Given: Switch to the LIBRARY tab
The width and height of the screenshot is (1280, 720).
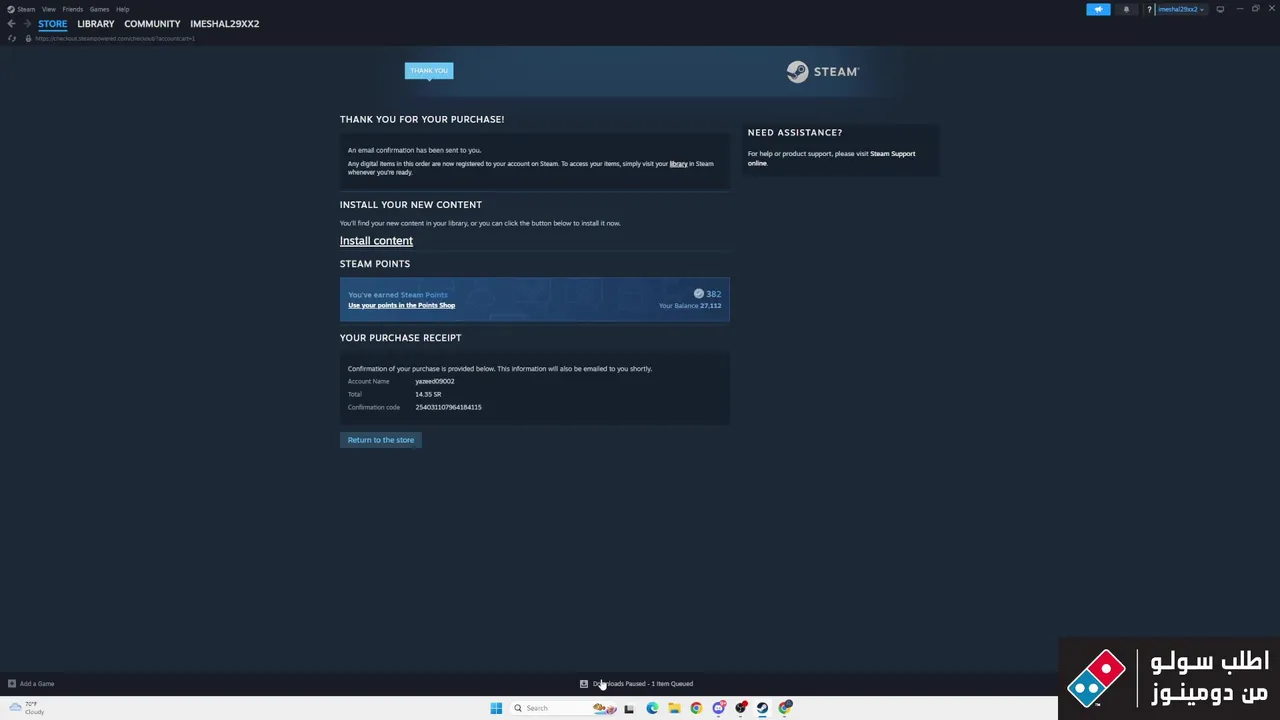Looking at the screenshot, I should 96,24.
